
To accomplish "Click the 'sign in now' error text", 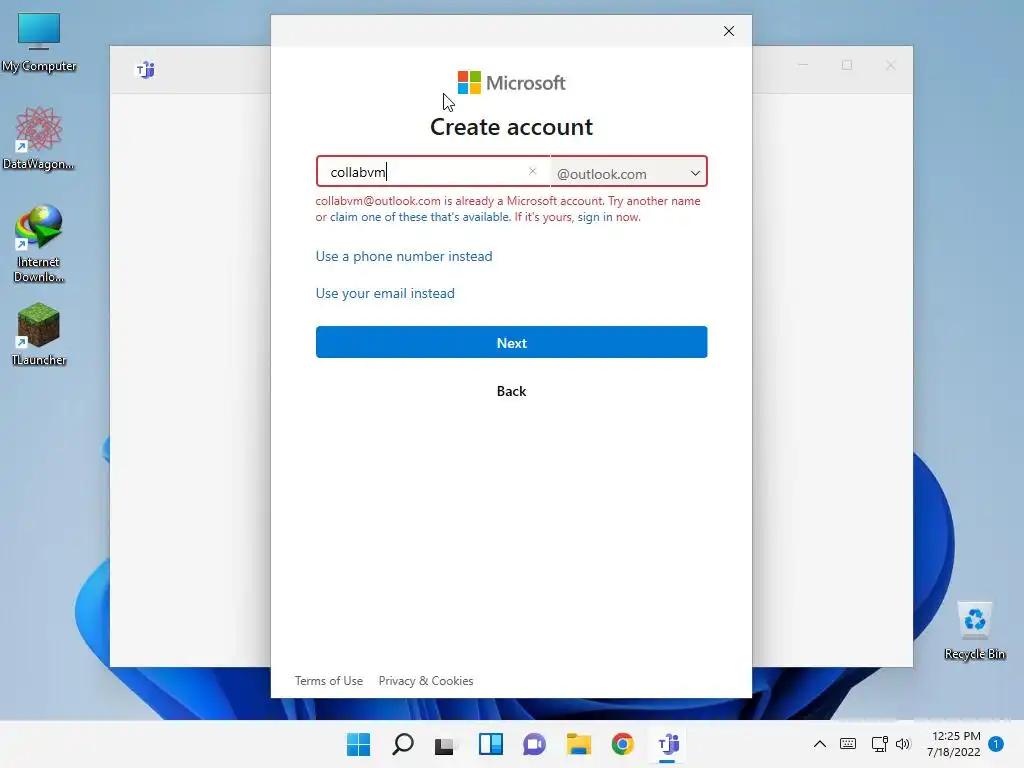I will 609,217.
